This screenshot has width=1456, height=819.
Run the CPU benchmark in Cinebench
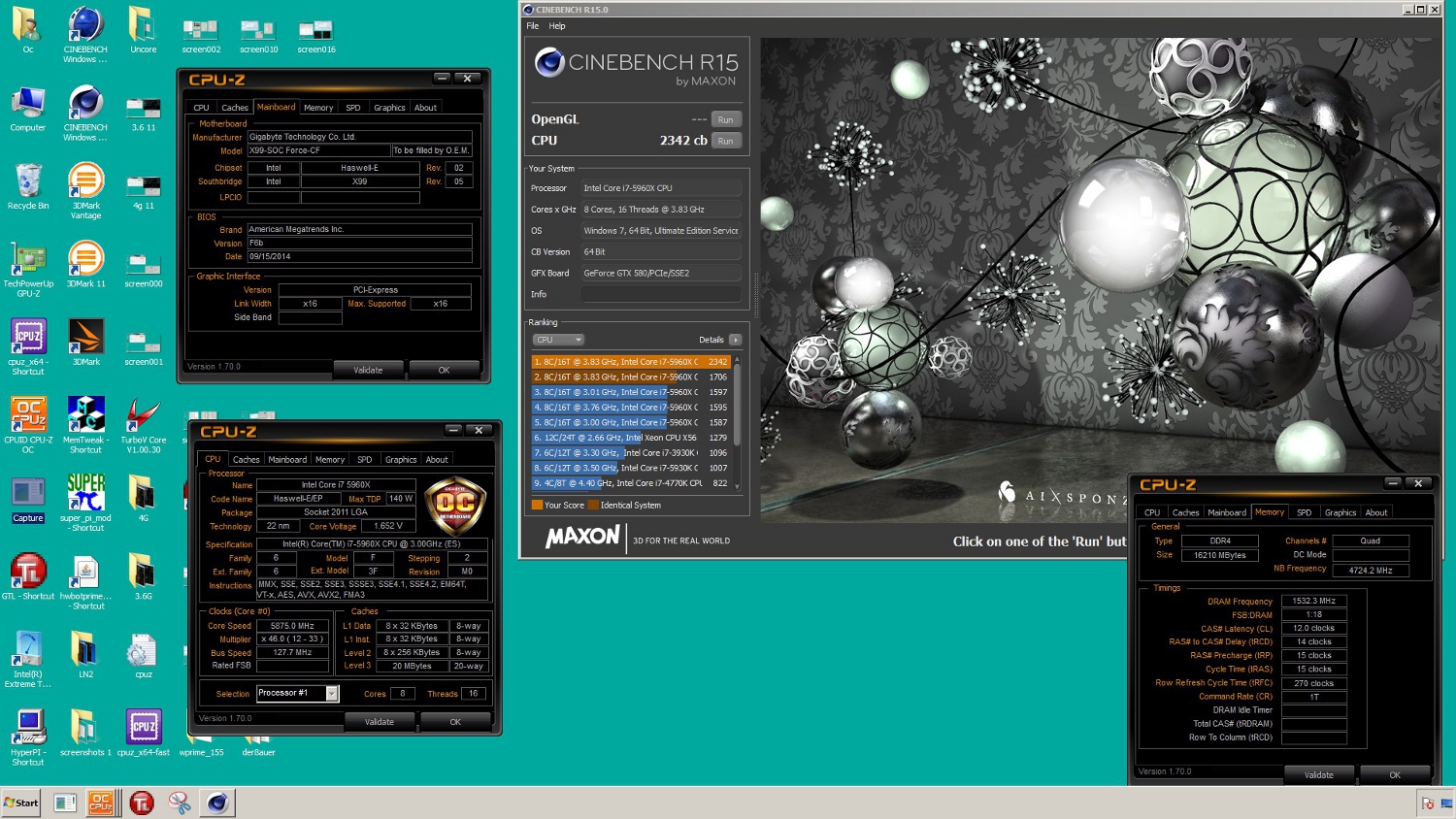tap(726, 141)
